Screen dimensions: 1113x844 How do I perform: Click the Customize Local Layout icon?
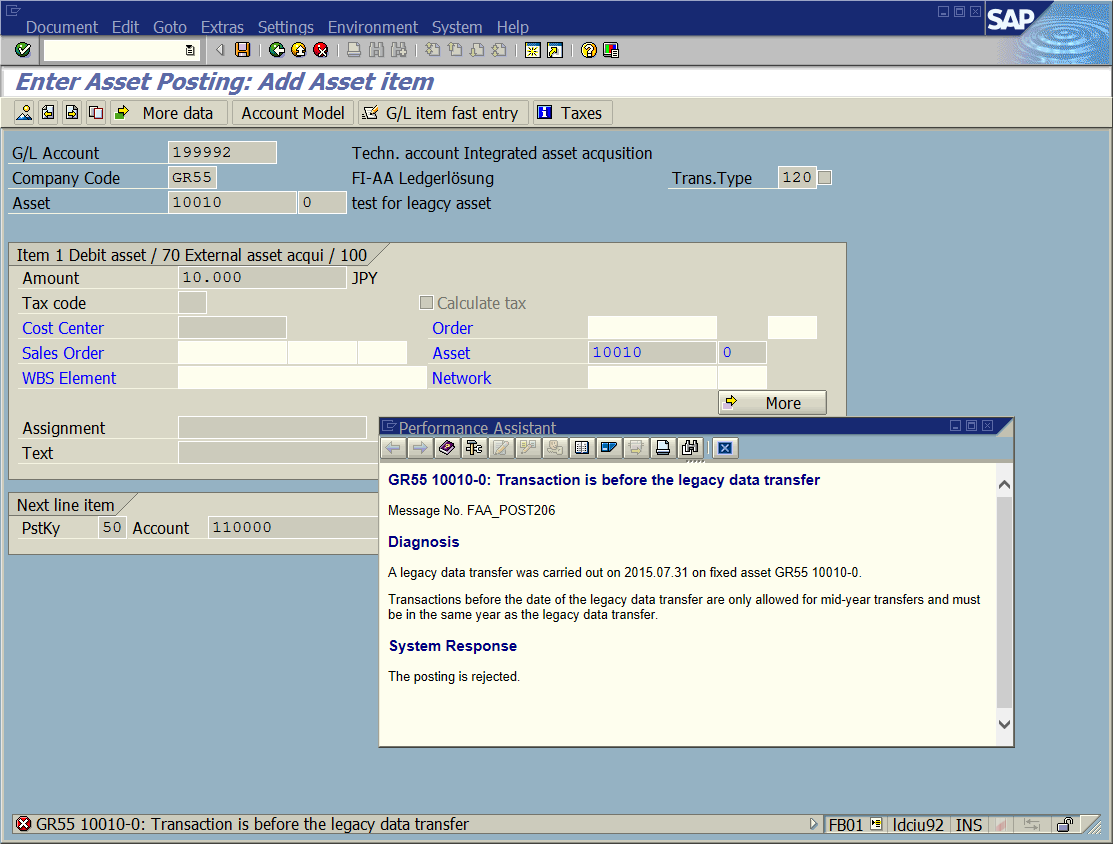click(x=610, y=50)
